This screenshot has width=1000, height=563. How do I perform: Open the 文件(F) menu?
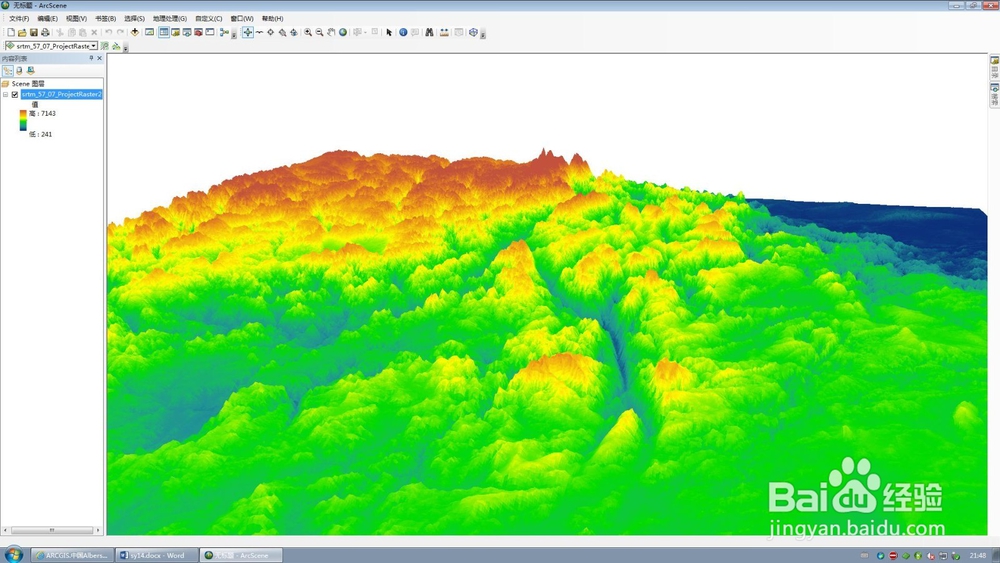19,18
